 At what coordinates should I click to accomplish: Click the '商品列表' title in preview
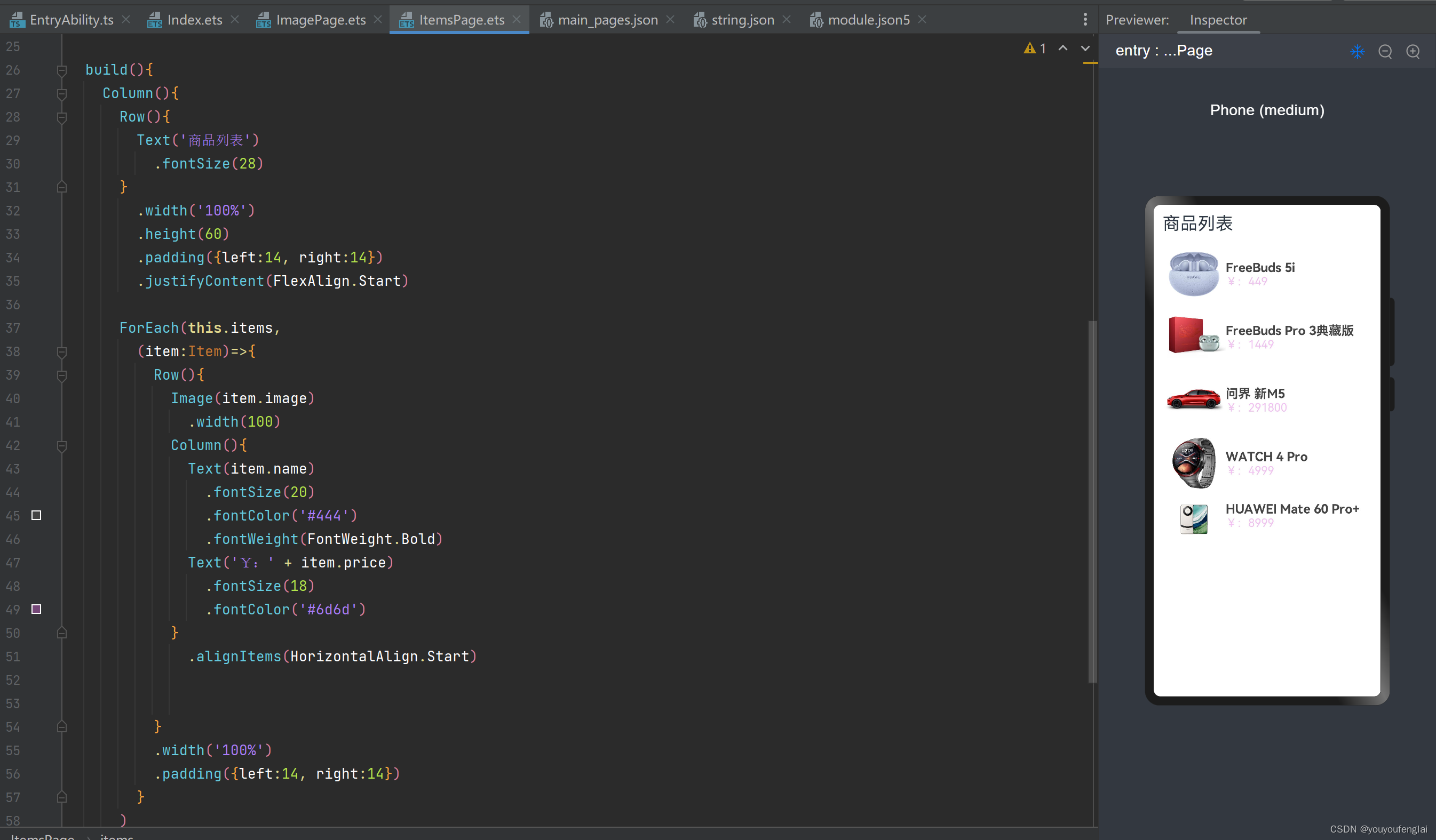[1198, 223]
